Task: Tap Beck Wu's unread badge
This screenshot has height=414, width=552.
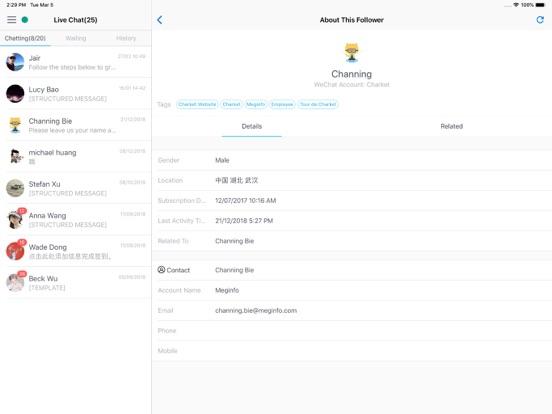Action: 22,274
